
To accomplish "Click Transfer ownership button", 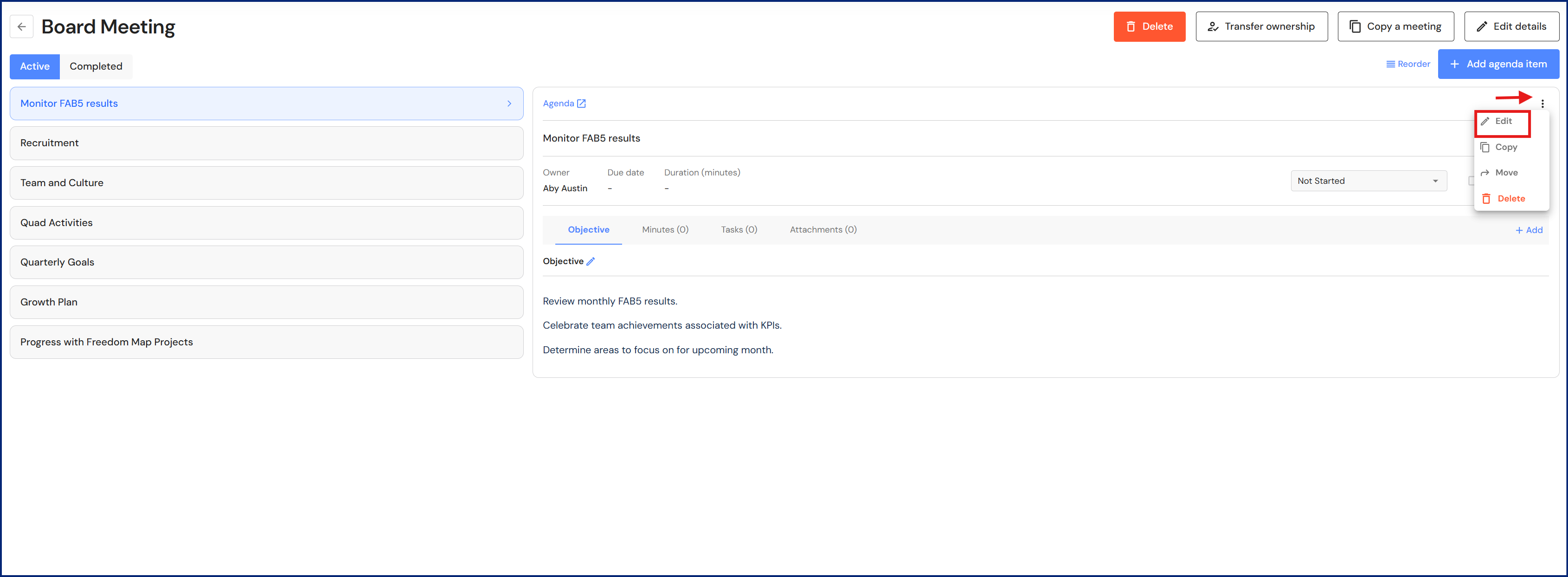I will [x=1261, y=27].
